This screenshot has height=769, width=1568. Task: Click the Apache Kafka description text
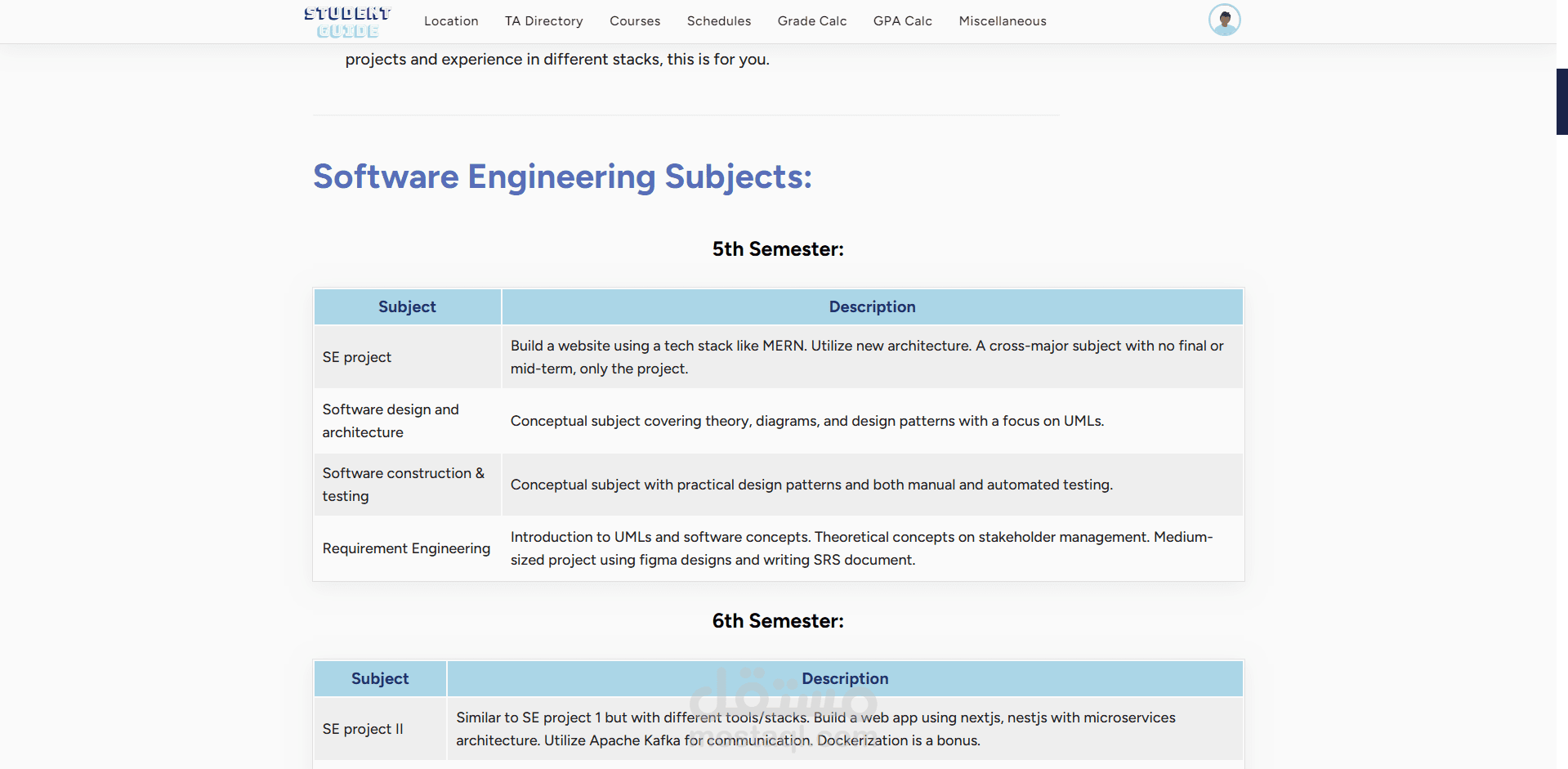pyautogui.click(x=815, y=729)
